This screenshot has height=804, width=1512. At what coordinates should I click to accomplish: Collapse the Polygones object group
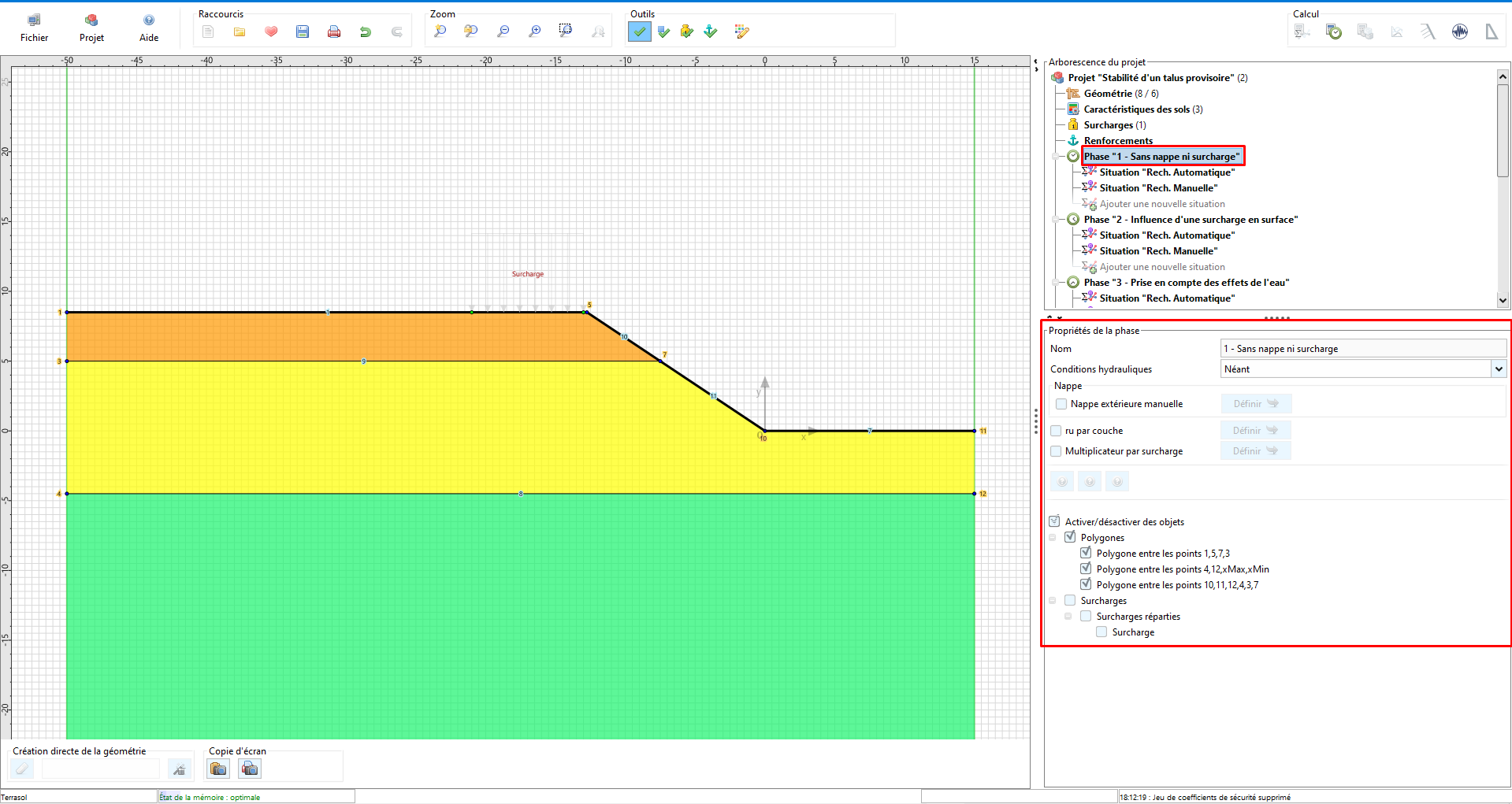click(1053, 538)
